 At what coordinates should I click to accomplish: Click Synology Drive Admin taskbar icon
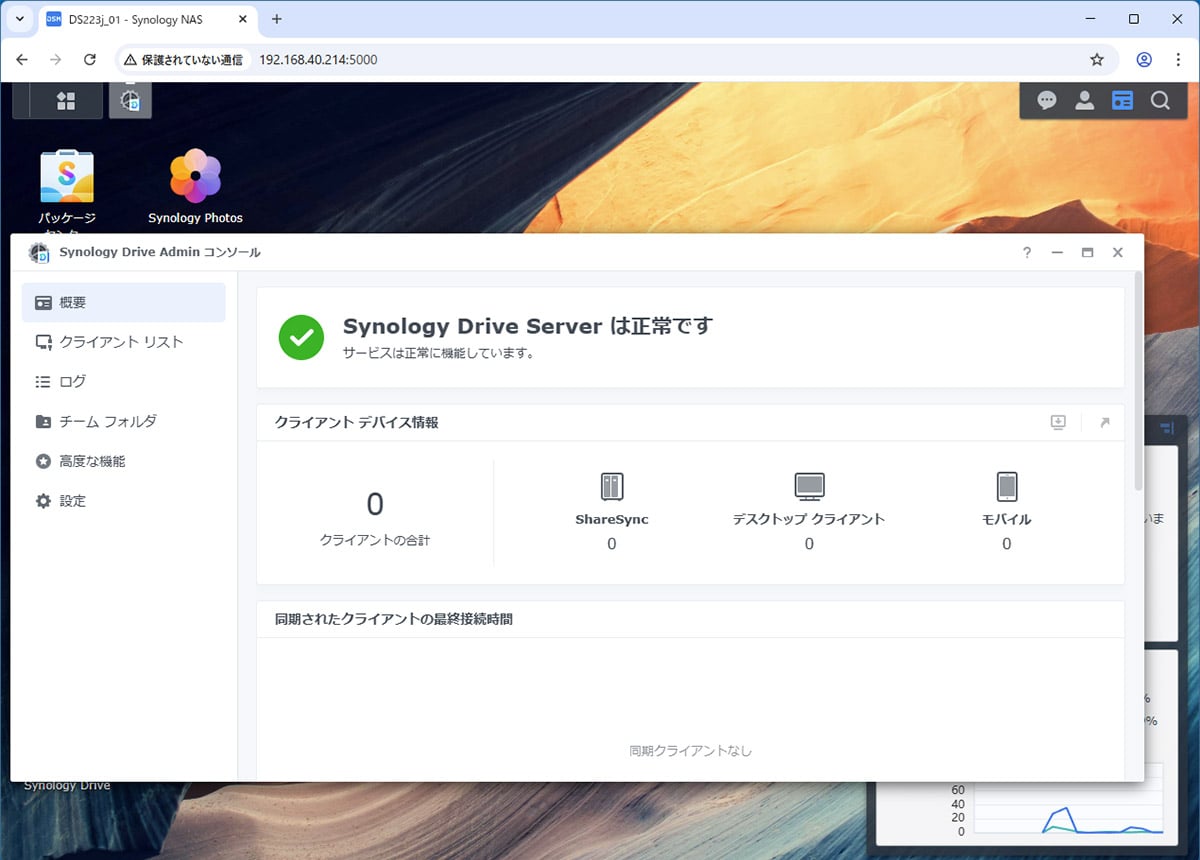pyautogui.click(x=130, y=101)
